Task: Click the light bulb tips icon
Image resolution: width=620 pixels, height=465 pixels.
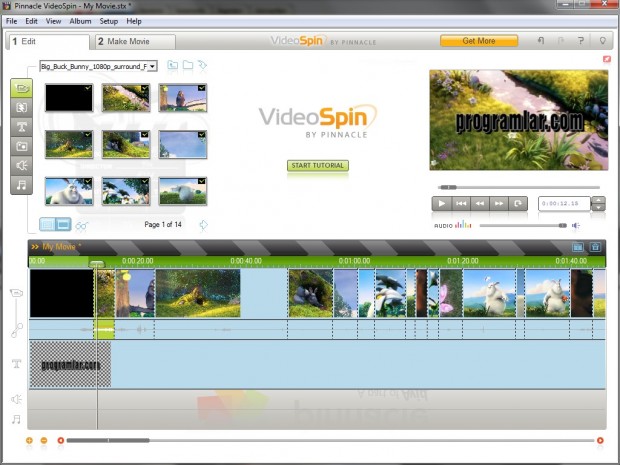Action: click(603, 41)
